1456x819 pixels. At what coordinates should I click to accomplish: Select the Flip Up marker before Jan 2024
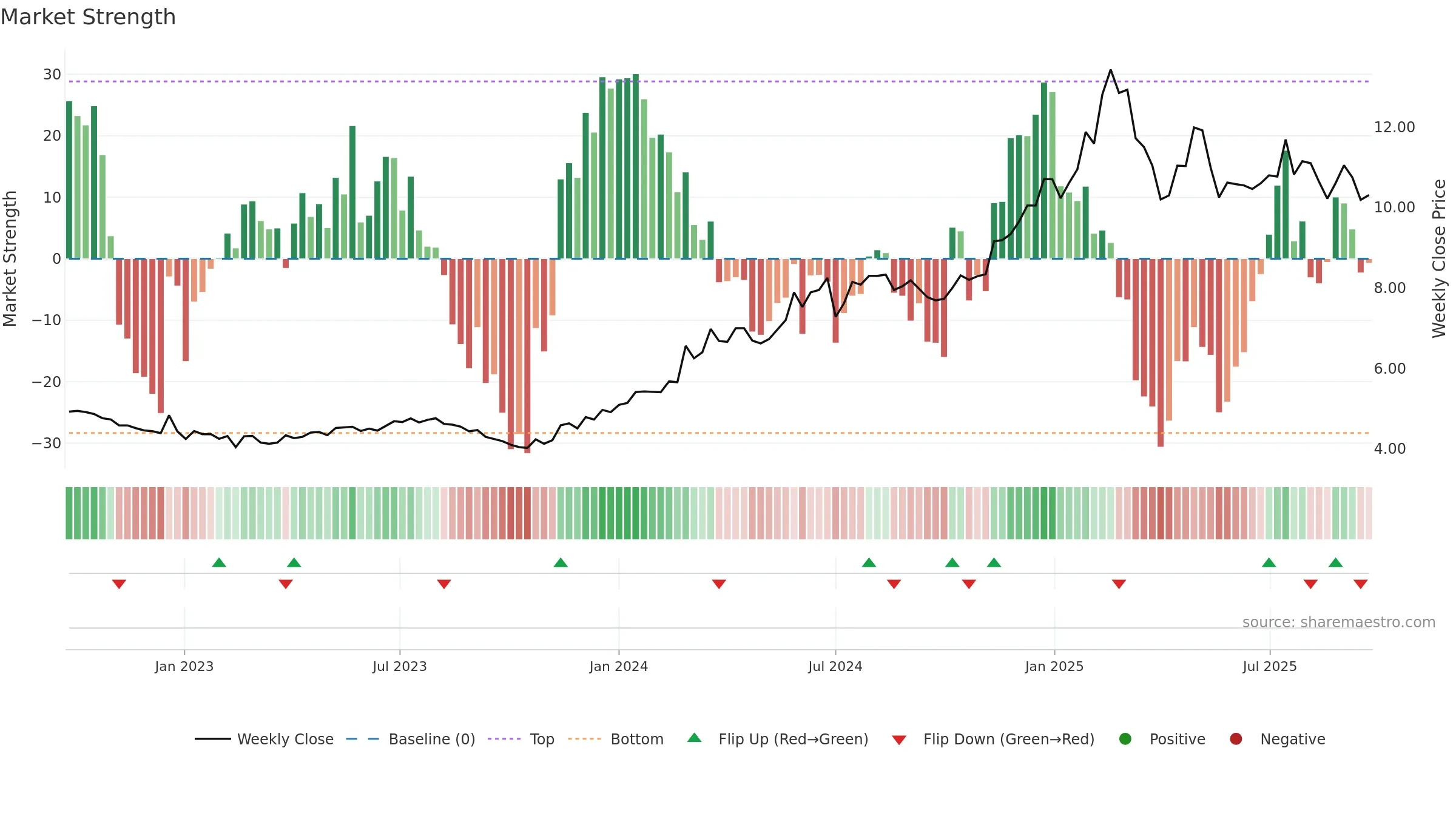[561, 562]
